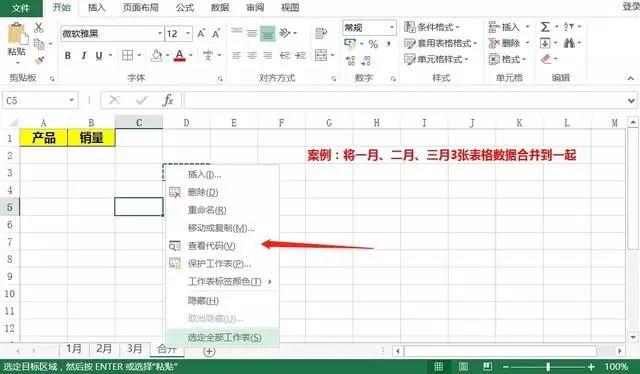Click the text orientation icon
The image size is (640, 374).
tap(285, 33)
